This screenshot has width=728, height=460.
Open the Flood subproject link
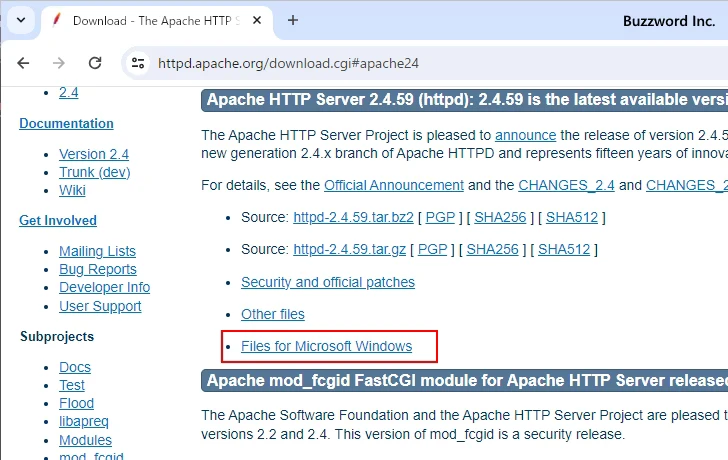click(77, 403)
